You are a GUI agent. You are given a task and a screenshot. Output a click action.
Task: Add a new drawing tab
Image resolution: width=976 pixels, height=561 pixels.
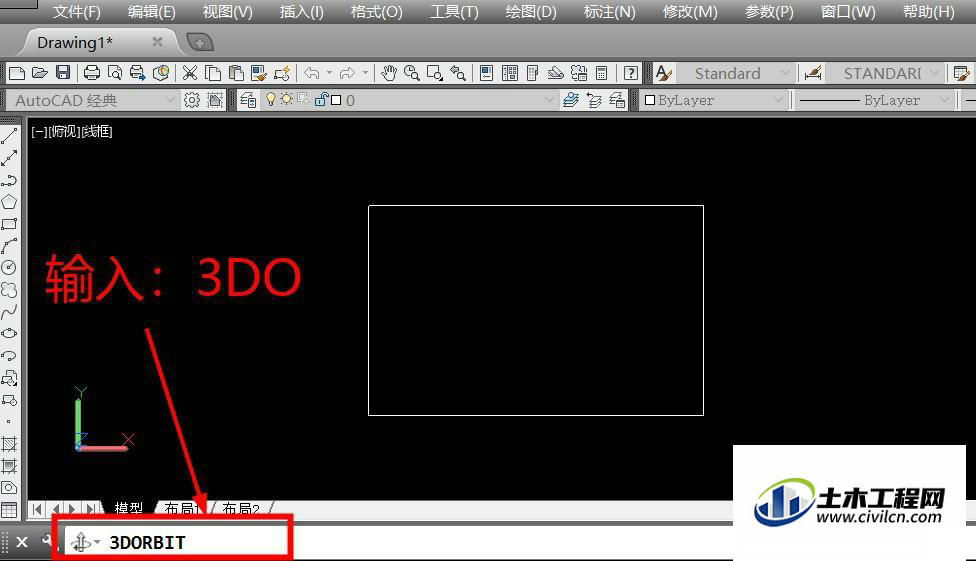[x=200, y=42]
